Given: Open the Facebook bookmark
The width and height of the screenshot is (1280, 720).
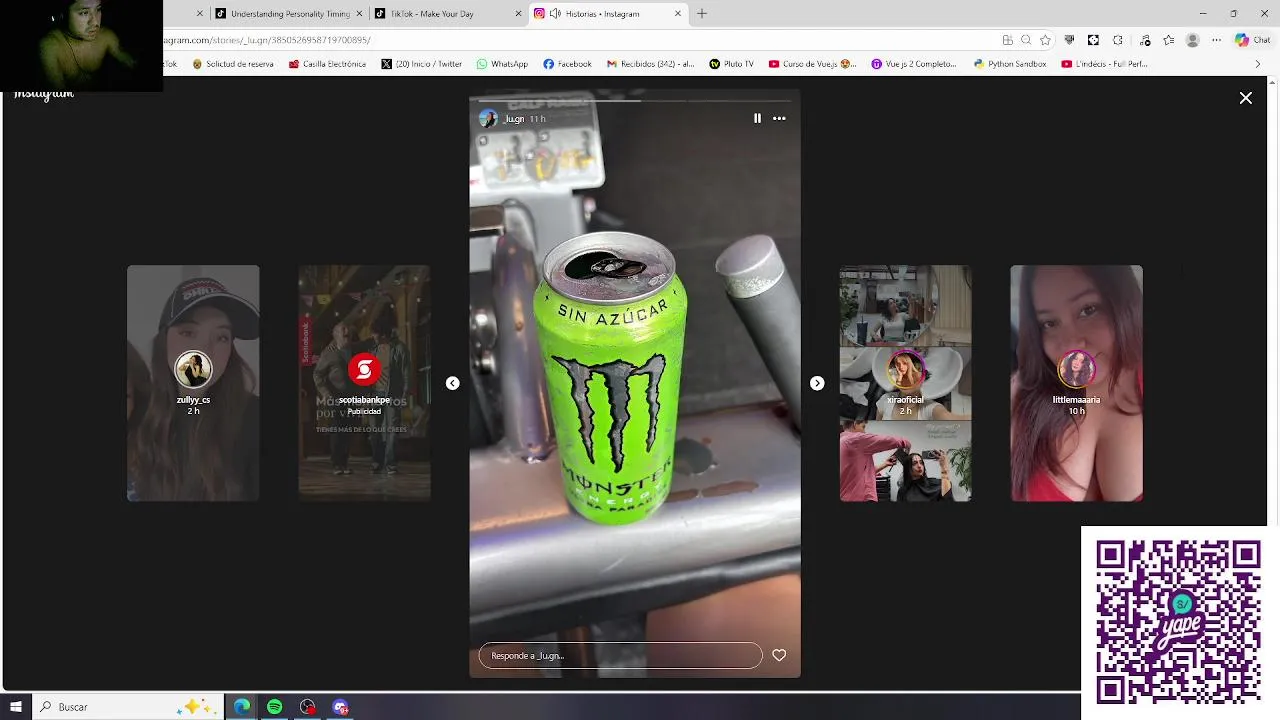Looking at the screenshot, I should [x=567, y=64].
